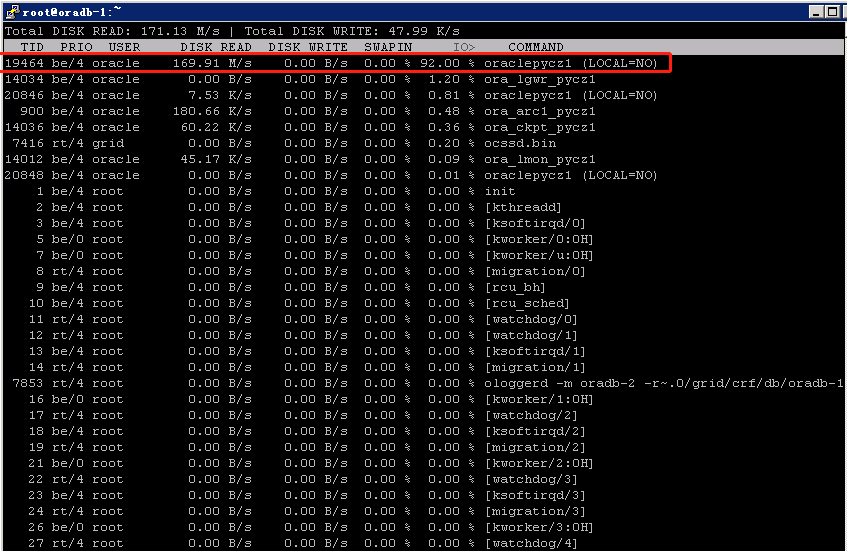
Task: Click the 92.00 % IO value
Action: pos(448,63)
